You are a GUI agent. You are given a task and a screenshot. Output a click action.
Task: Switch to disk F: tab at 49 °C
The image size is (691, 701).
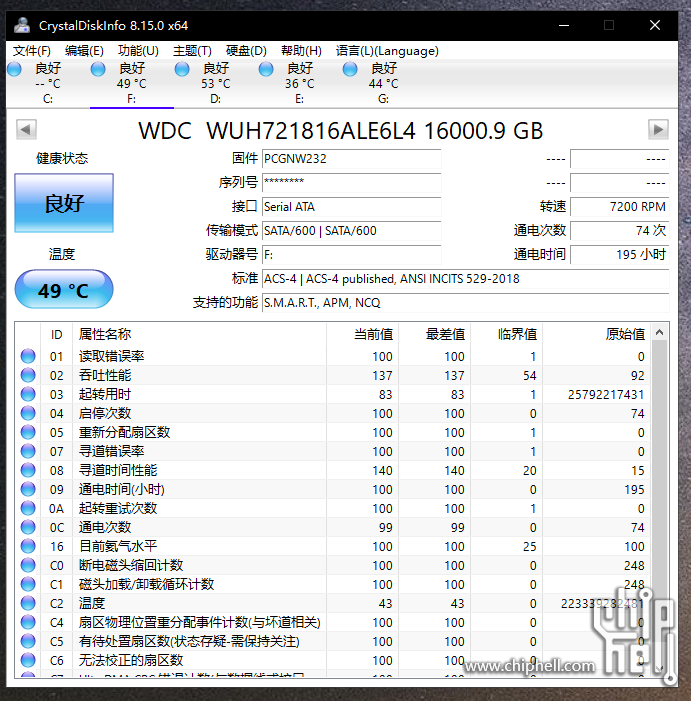(131, 83)
